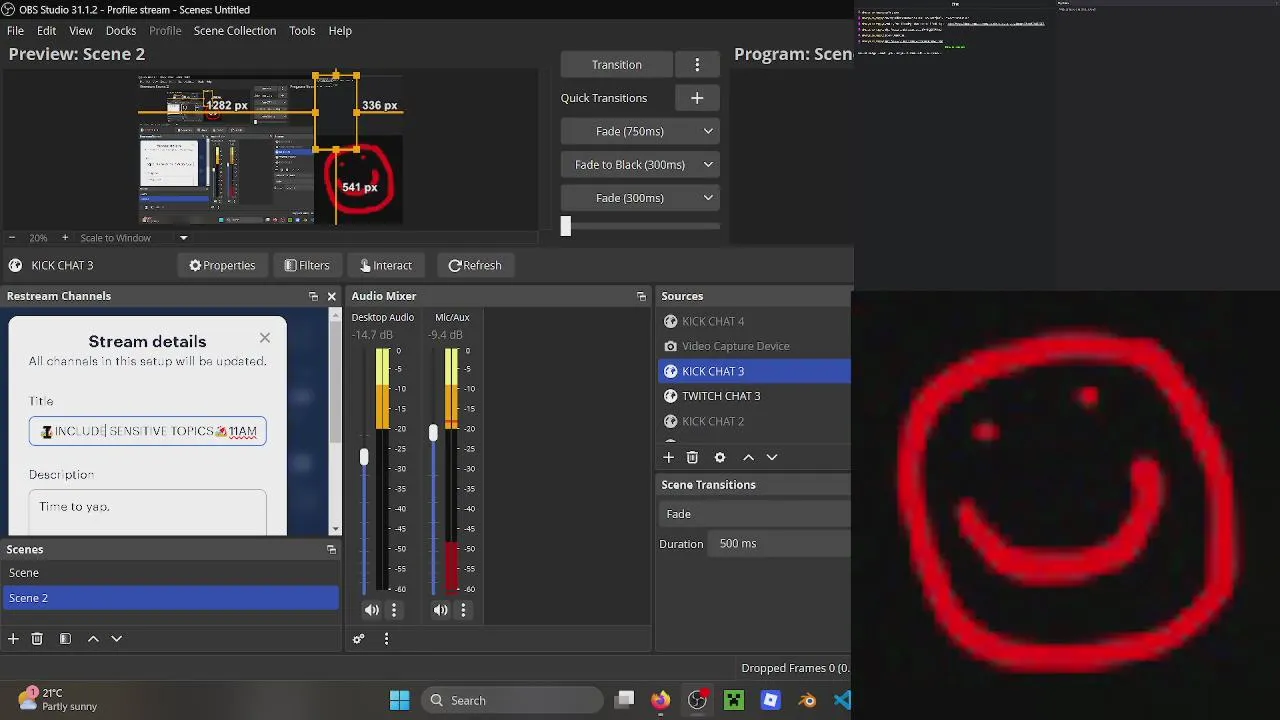Click the Transition button
Screen dimensions: 1280x720
point(617,64)
